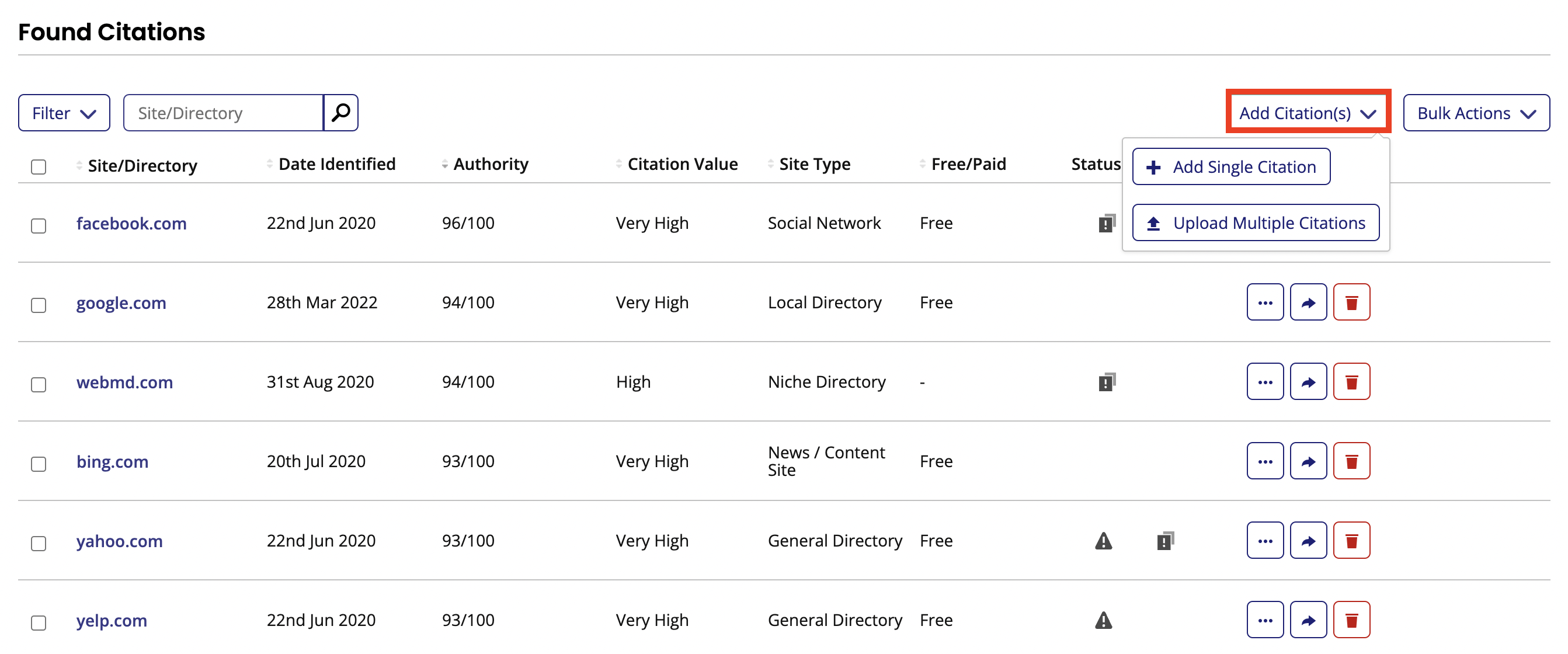1568x654 pixels.
Task: Focus the Site/Directory search field
Action: tap(224, 113)
